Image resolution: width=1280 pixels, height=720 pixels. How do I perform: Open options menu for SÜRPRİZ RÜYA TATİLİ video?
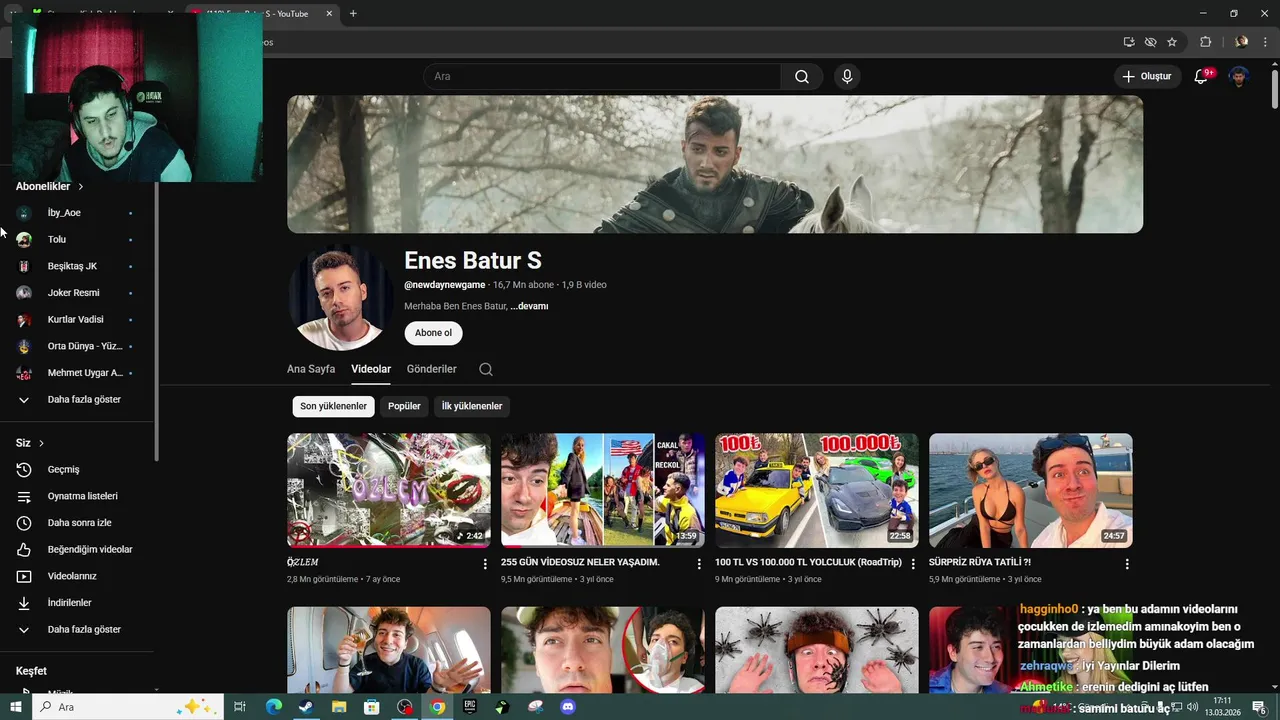(x=1127, y=564)
